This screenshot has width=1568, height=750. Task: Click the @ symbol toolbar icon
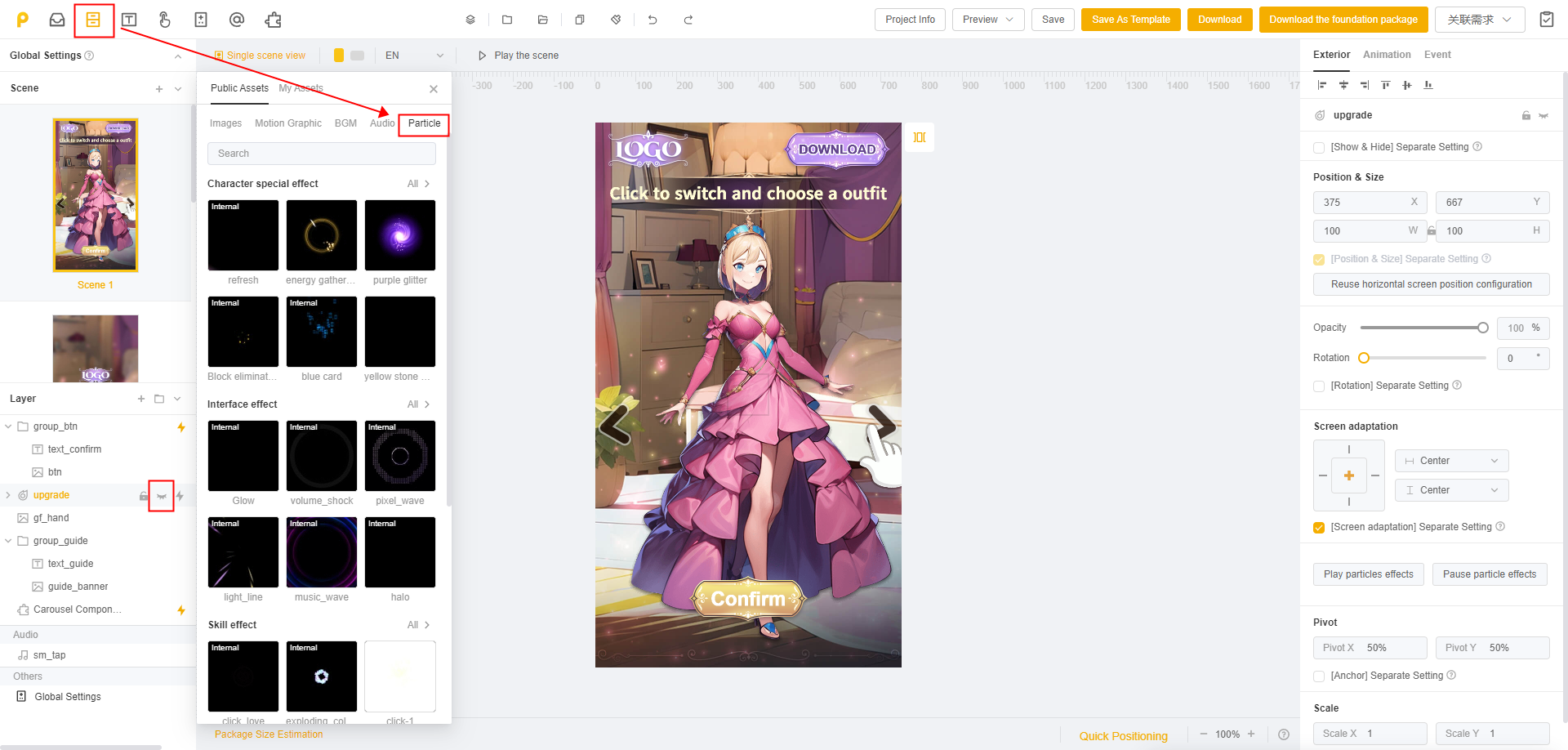coord(237,20)
